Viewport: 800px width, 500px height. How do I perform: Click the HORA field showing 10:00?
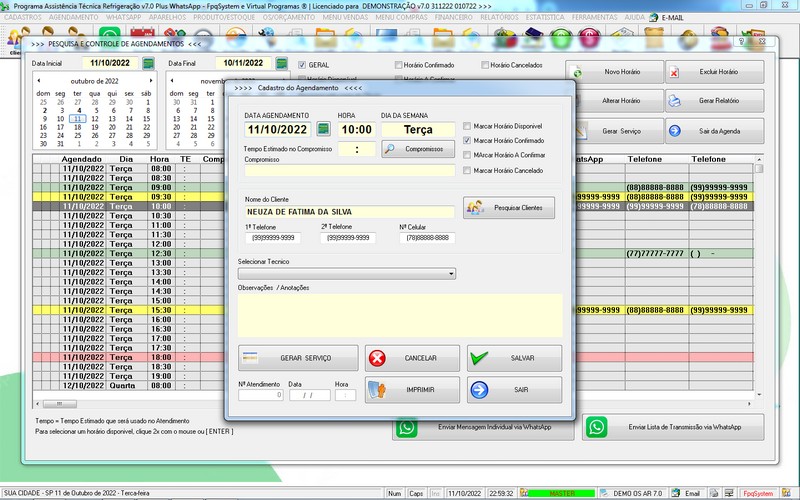click(x=357, y=130)
